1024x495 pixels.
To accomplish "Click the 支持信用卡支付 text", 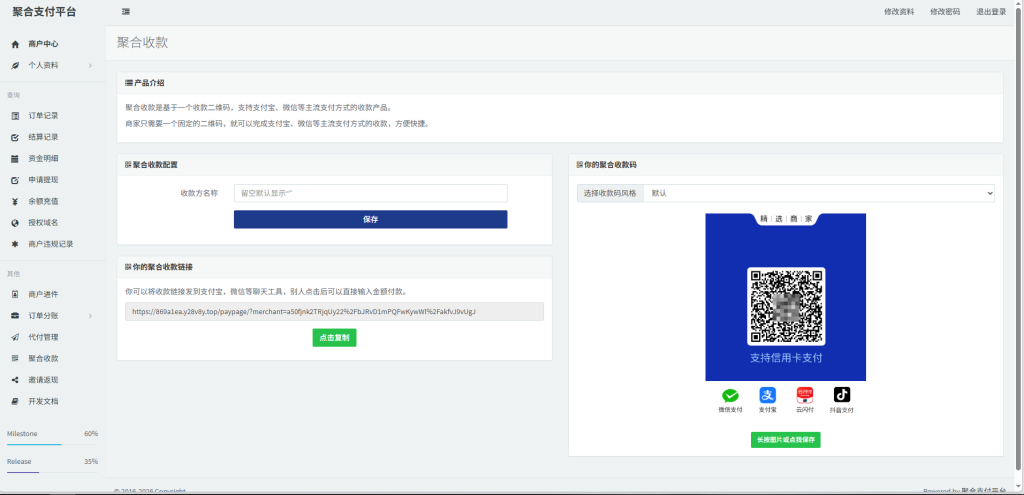I will (x=786, y=358).
